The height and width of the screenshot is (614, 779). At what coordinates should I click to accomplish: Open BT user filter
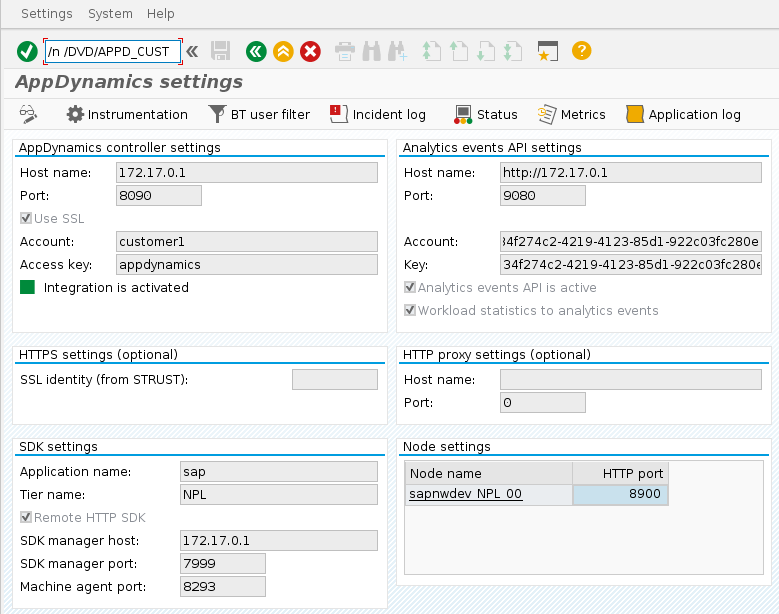pyautogui.click(x=259, y=114)
